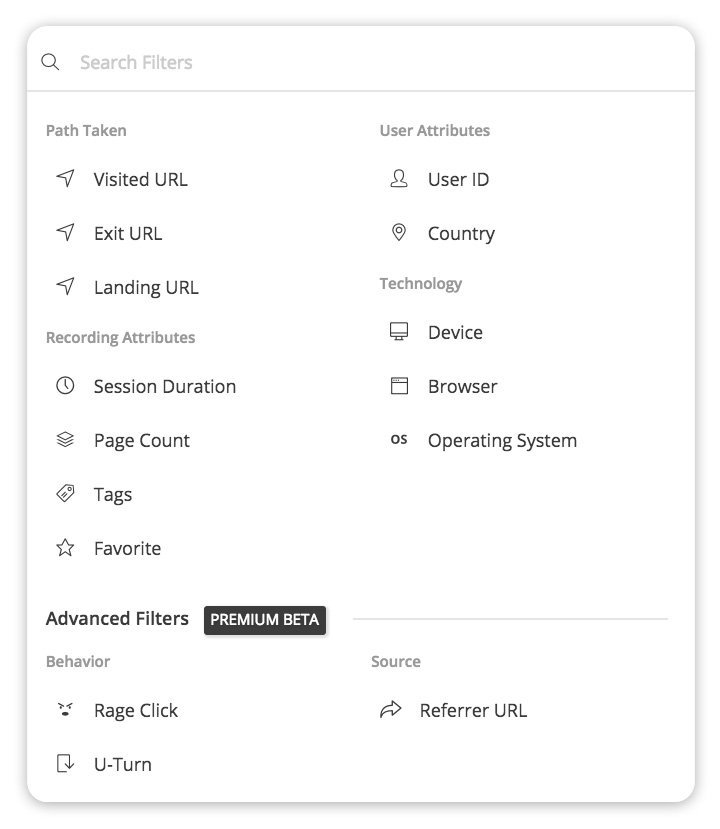Select the Referrer URL share arrow icon
The width and height of the screenshot is (720, 829).
pos(391,710)
